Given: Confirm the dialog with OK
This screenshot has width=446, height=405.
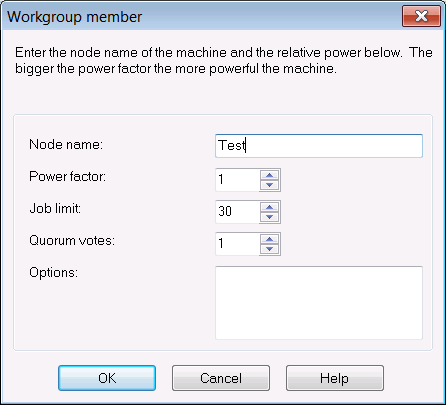Looking at the screenshot, I should (x=107, y=378).
